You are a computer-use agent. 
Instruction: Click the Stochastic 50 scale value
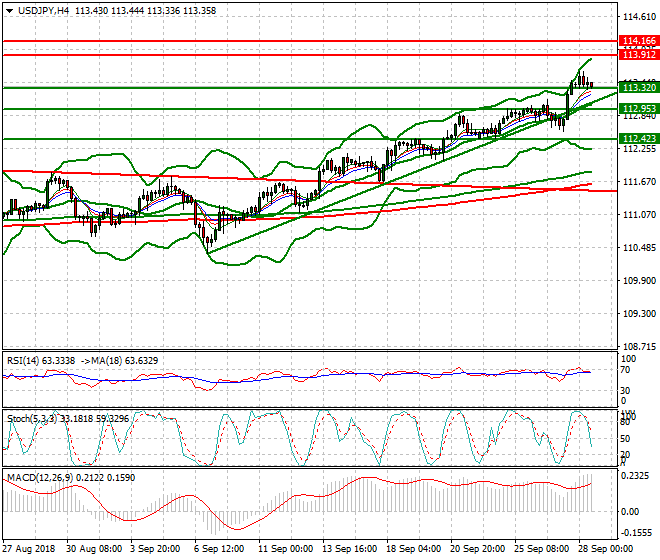coord(625,439)
